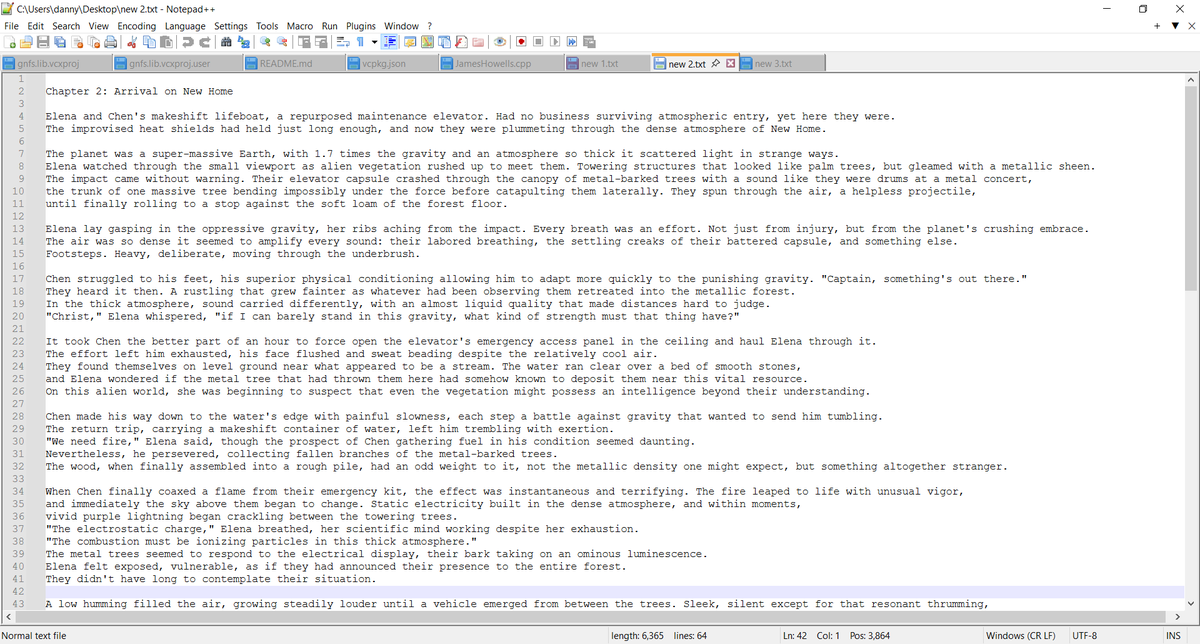Open user-defined language dialog icon
The height and width of the screenshot is (644, 1200).
pos(410,43)
